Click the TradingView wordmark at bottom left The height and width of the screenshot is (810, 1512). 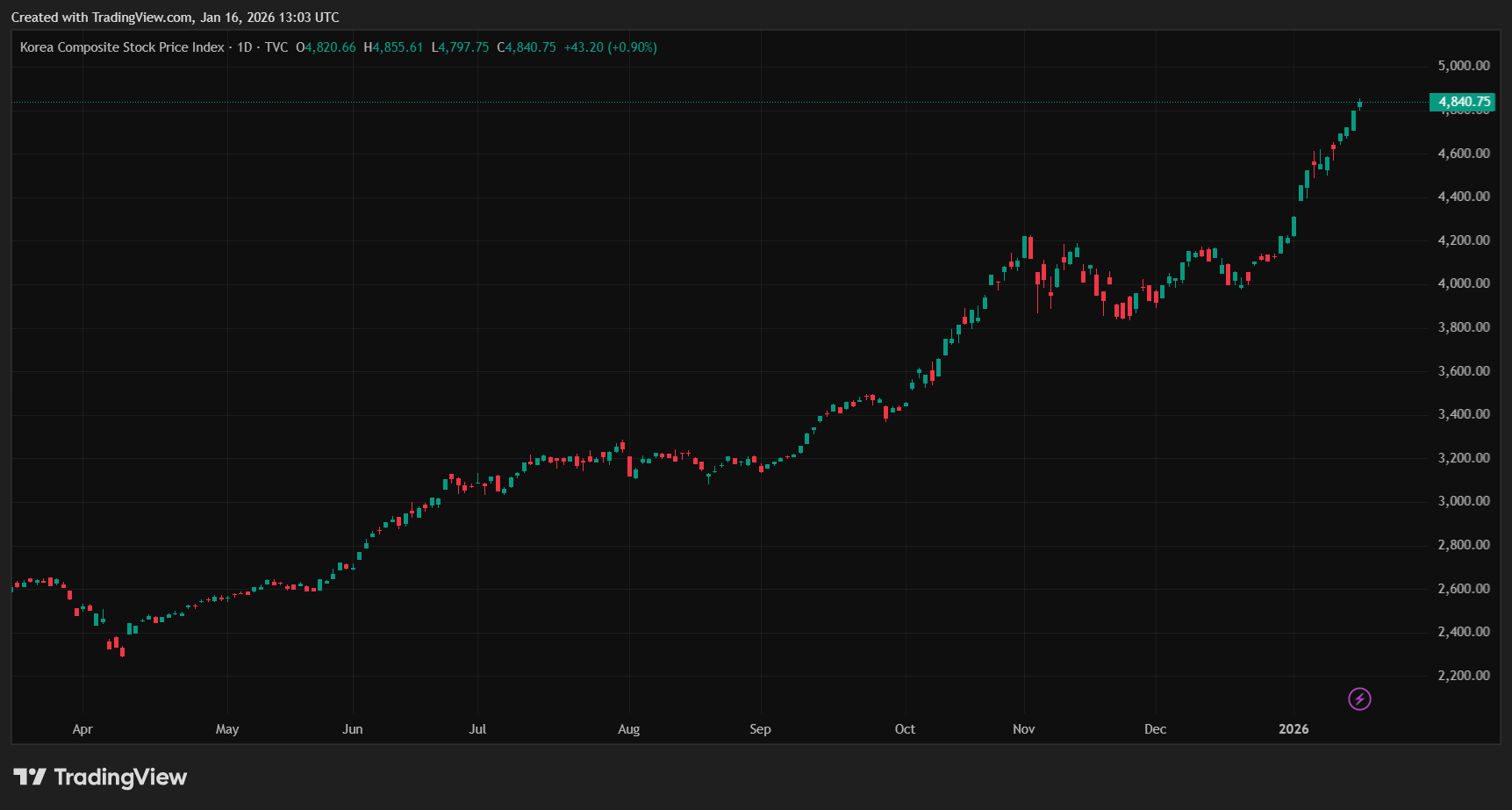120,777
